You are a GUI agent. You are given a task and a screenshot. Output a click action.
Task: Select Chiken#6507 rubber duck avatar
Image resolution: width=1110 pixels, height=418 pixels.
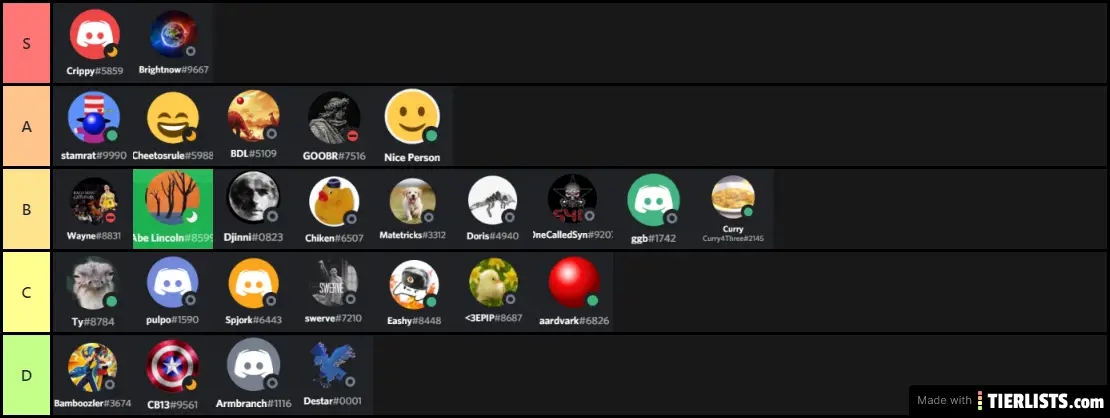334,201
